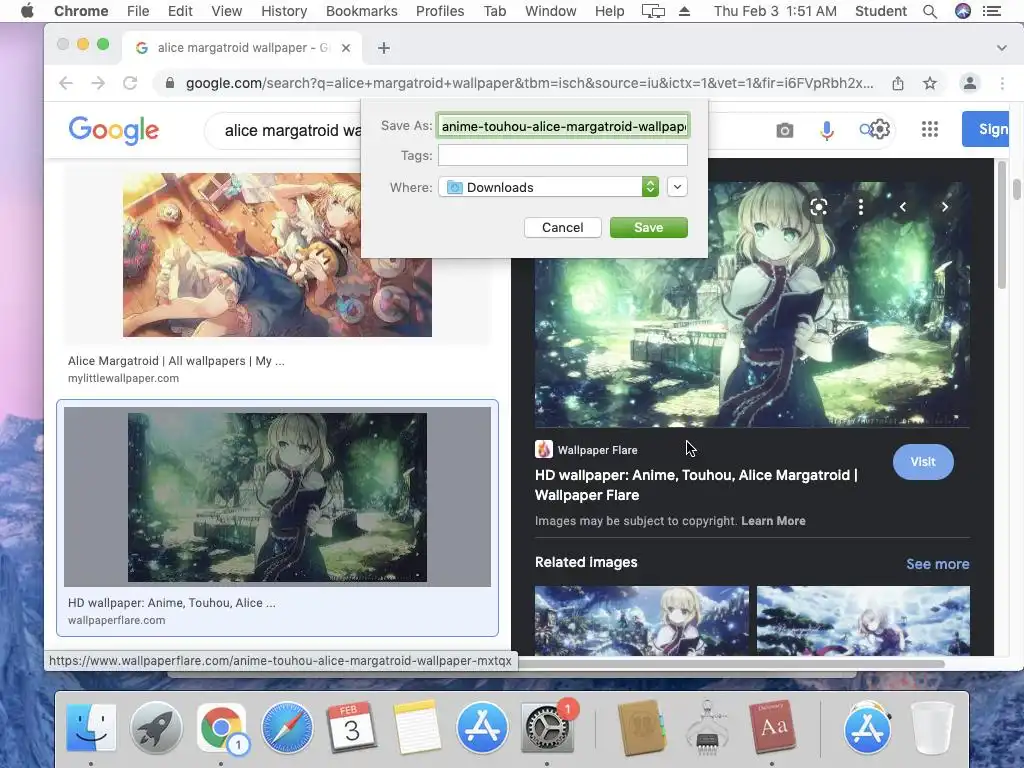Open the Chrome profile avatar
Viewport: 1024px width, 768px height.
click(x=970, y=83)
